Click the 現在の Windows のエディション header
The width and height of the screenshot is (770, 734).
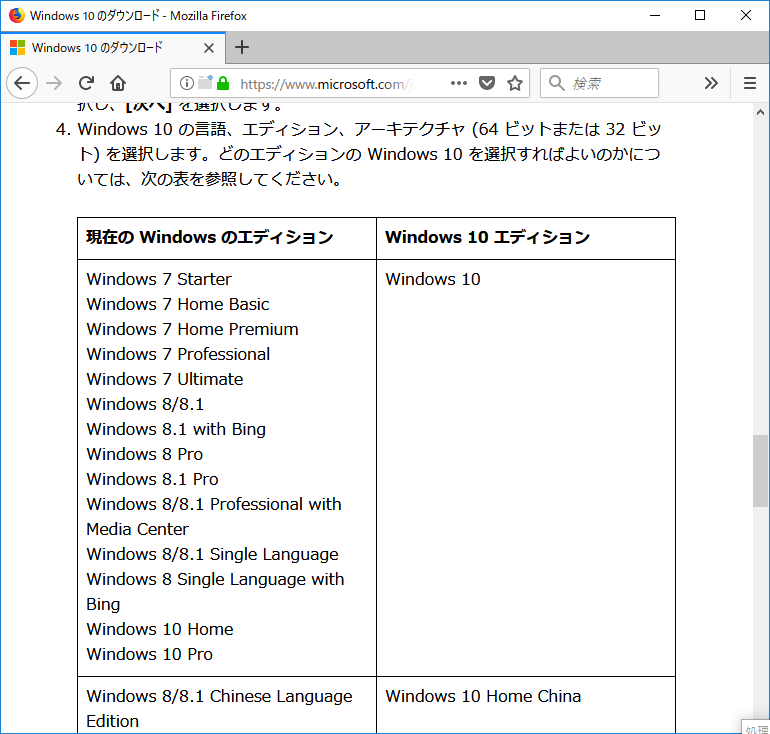pos(210,237)
